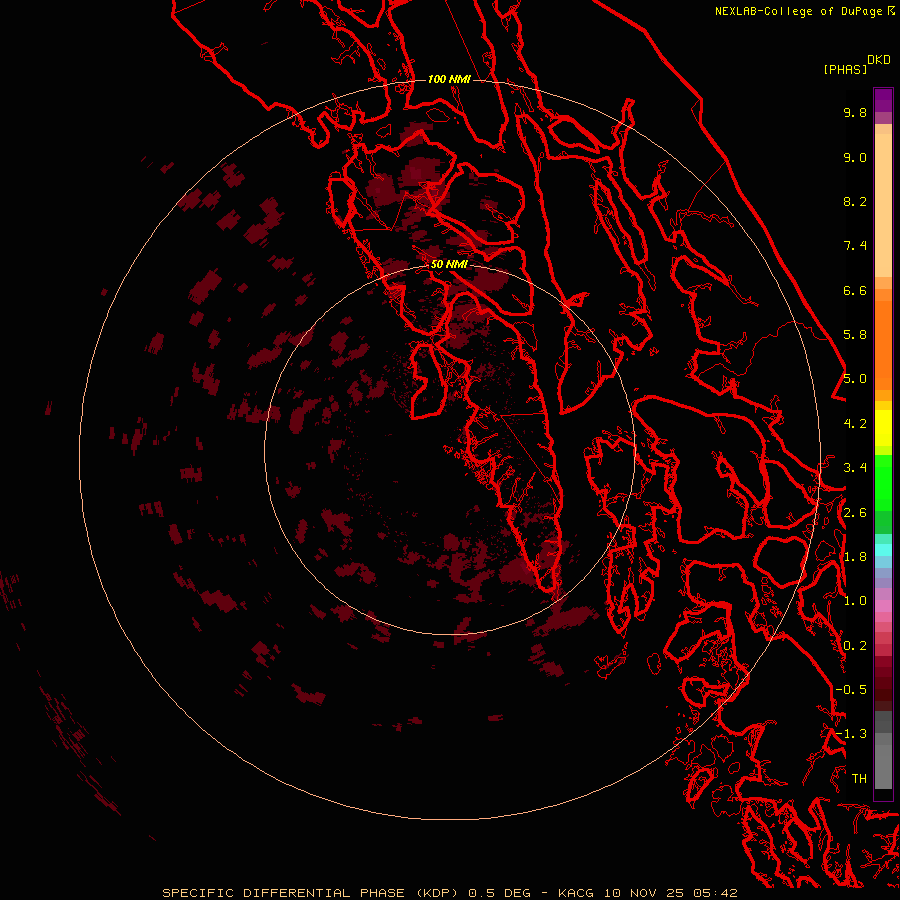Click the 9.0 legend value
The width and height of the screenshot is (900, 900).
855,157
